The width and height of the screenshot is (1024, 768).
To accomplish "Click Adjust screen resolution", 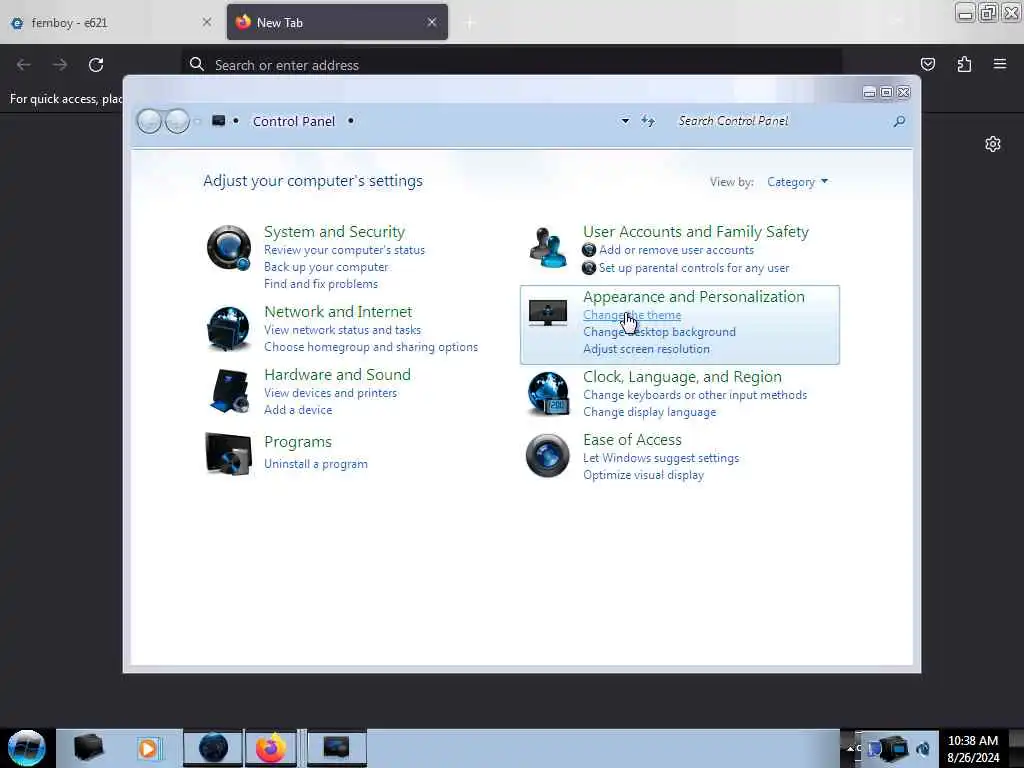I will (646, 349).
